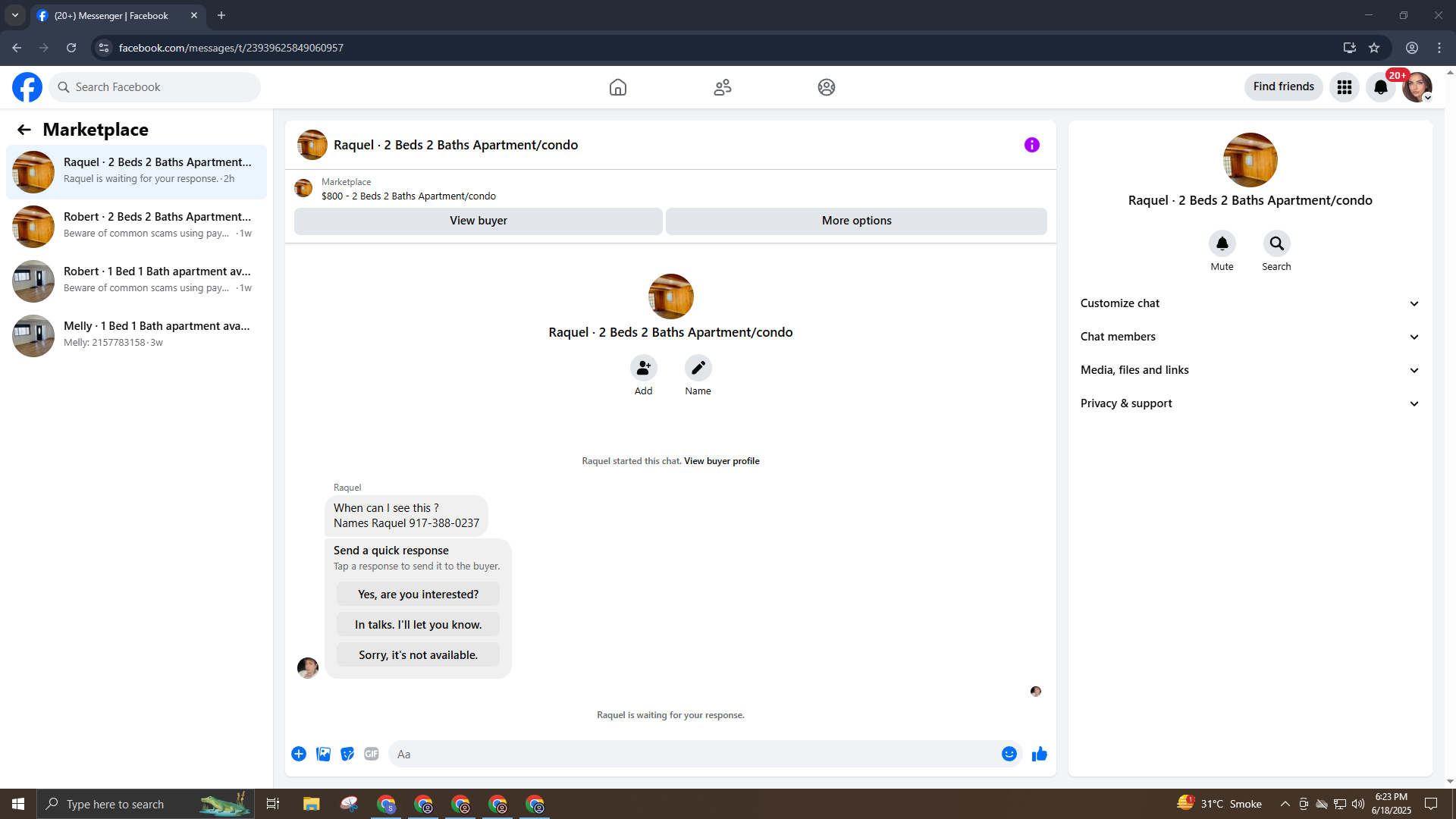
Task: Expand Media, files and links section
Action: coord(1250,370)
